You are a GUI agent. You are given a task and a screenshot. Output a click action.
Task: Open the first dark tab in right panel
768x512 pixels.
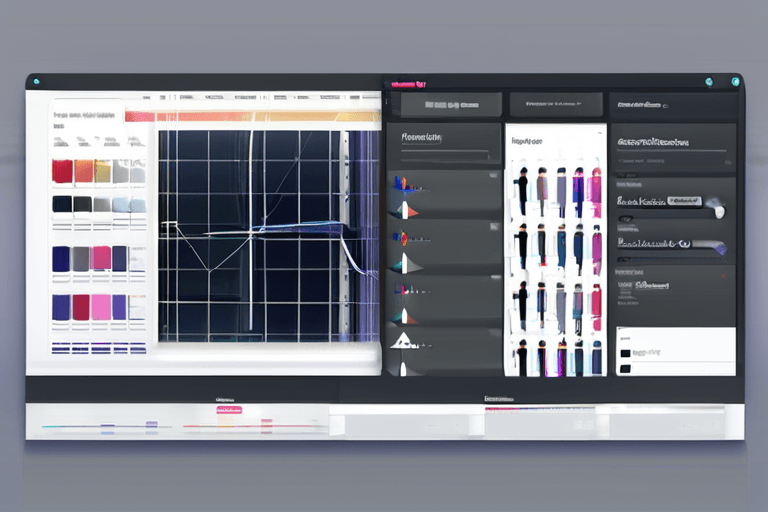click(x=450, y=104)
